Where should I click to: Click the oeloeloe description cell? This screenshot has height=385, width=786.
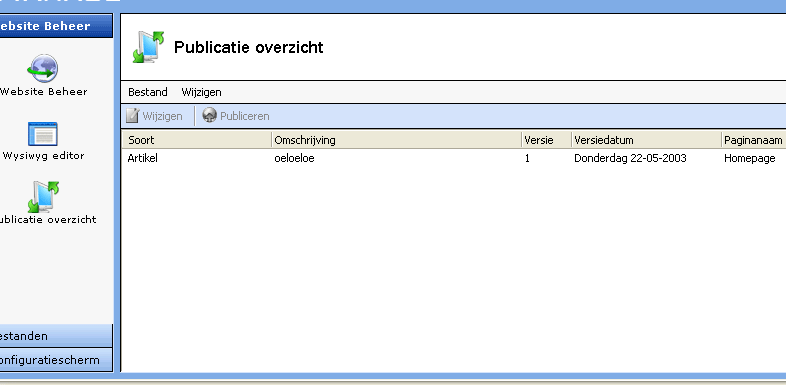click(x=295, y=158)
